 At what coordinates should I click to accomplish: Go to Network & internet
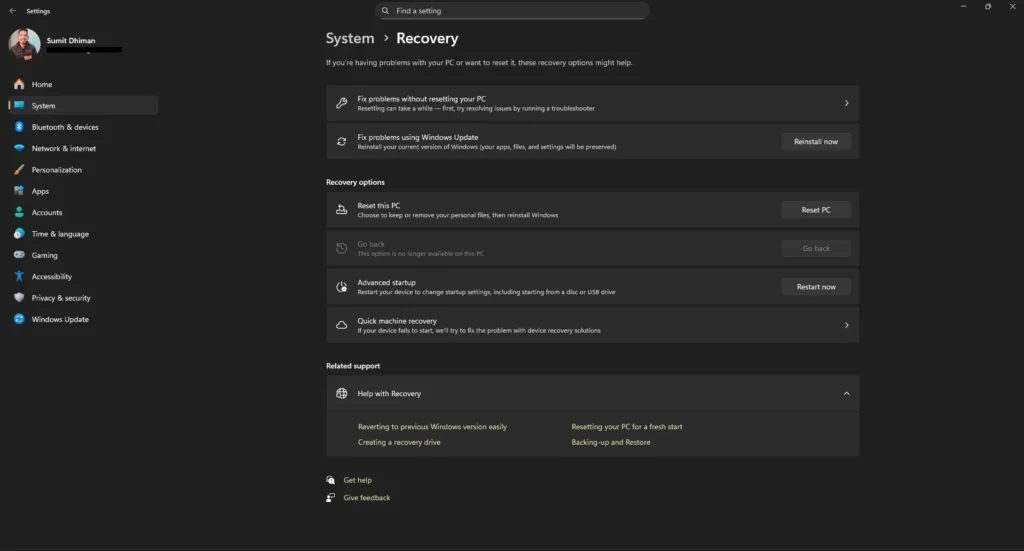[83, 148]
